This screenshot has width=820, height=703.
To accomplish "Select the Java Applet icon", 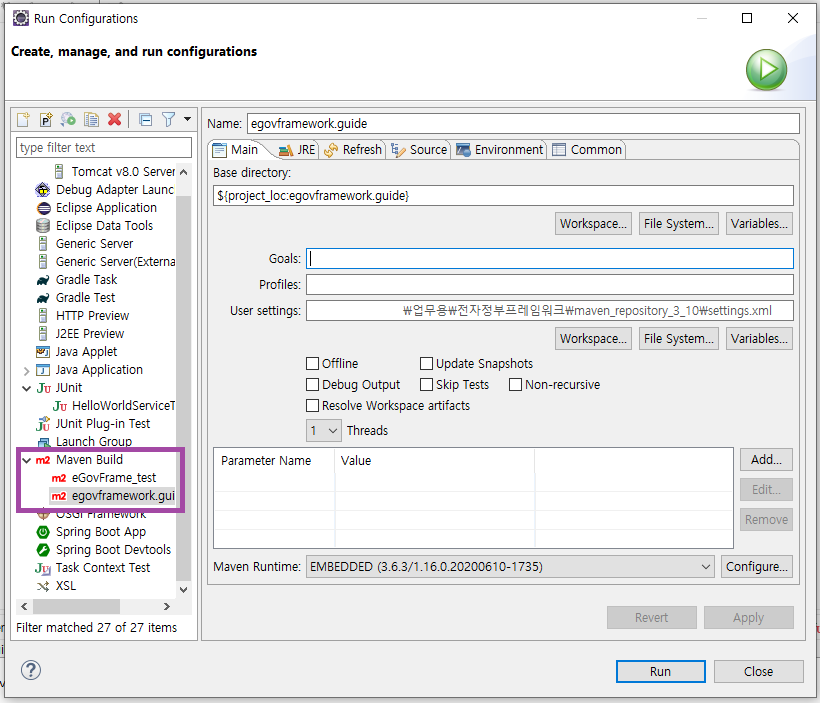I will click(43, 352).
